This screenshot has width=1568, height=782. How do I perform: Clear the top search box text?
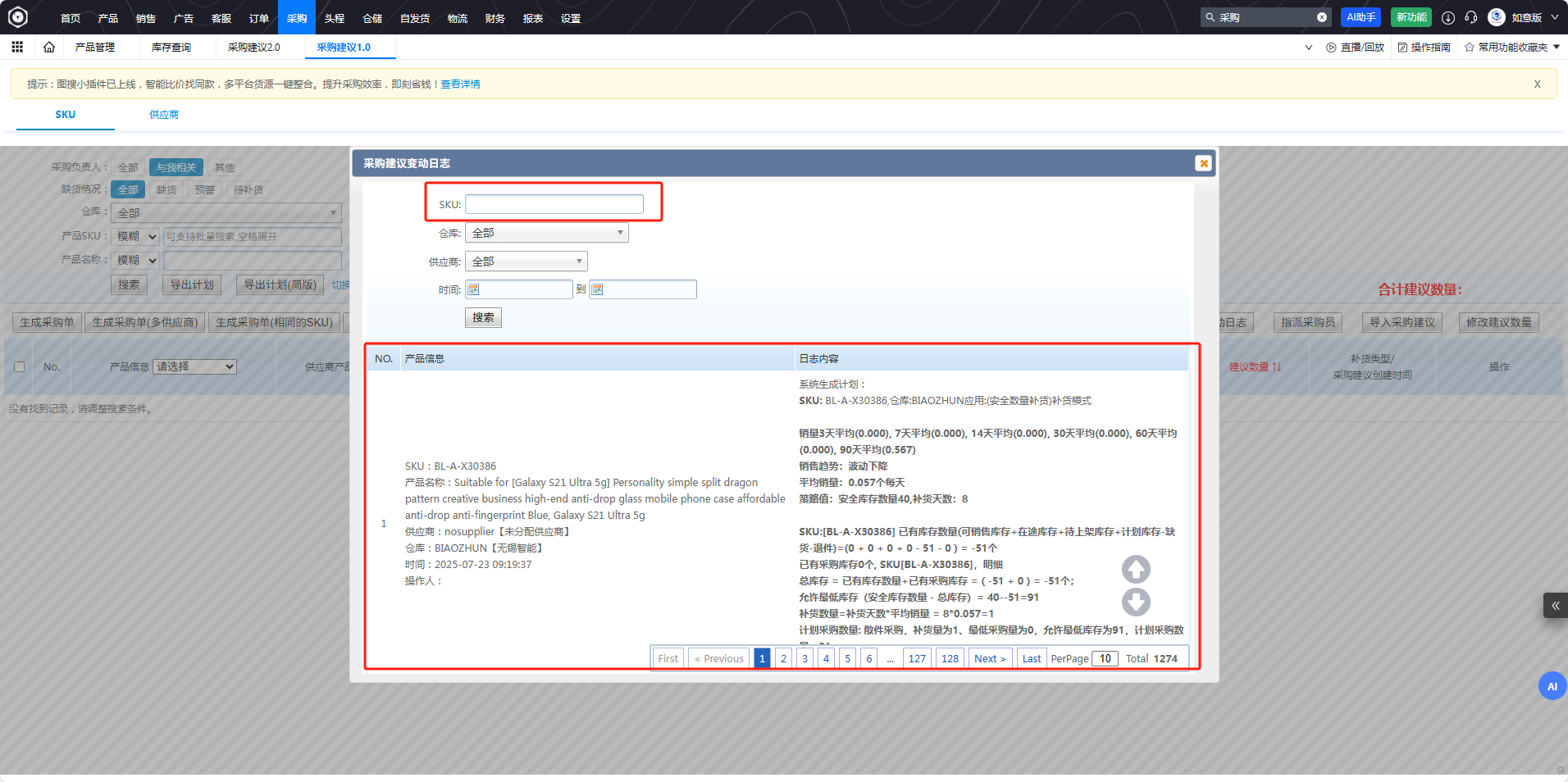click(x=1322, y=17)
